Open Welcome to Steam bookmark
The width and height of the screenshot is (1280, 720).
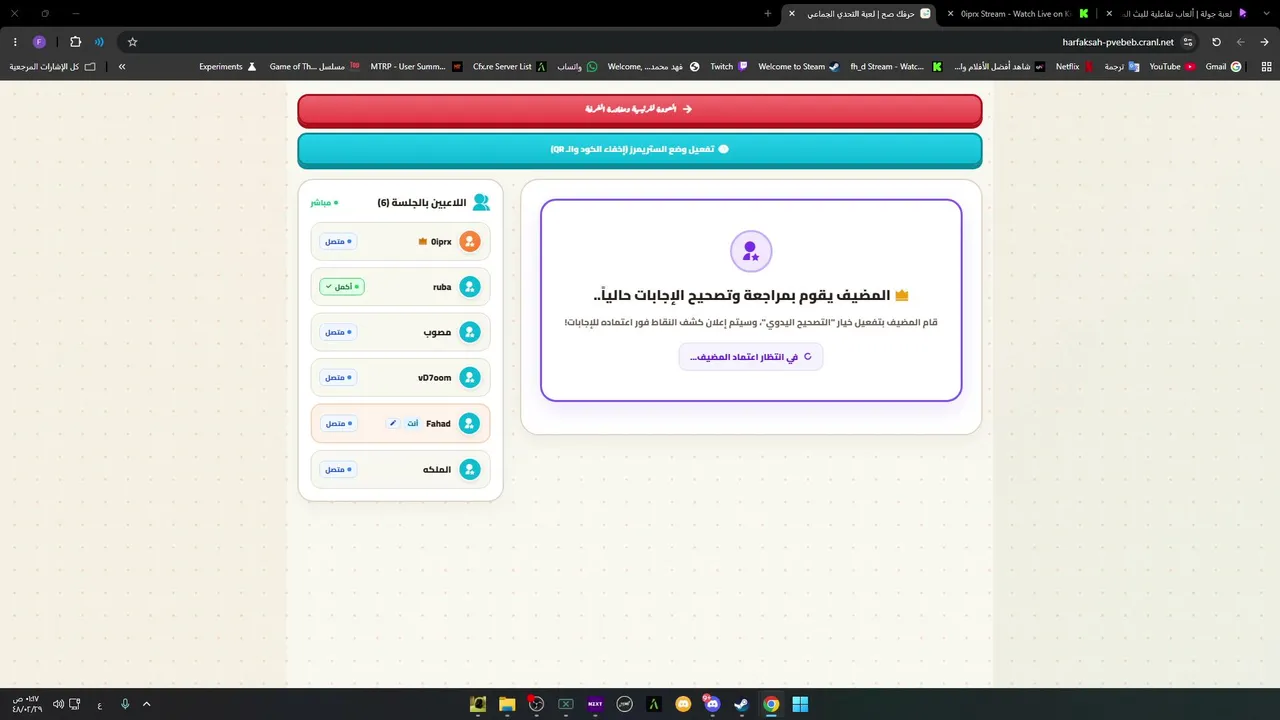point(798,67)
